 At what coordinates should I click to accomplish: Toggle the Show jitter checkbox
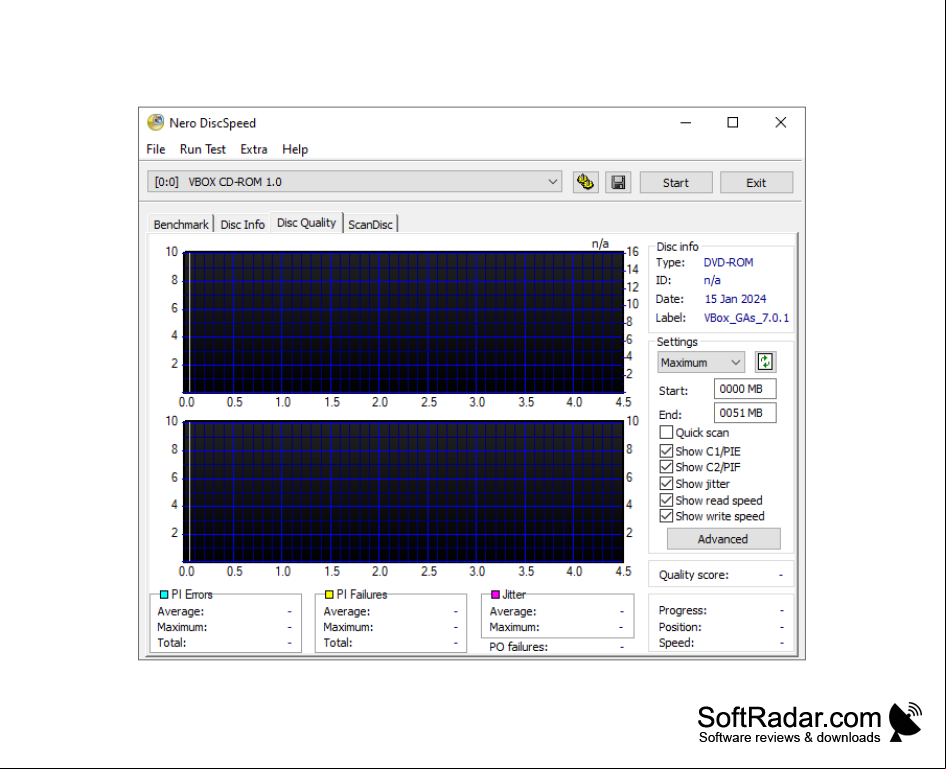point(666,484)
